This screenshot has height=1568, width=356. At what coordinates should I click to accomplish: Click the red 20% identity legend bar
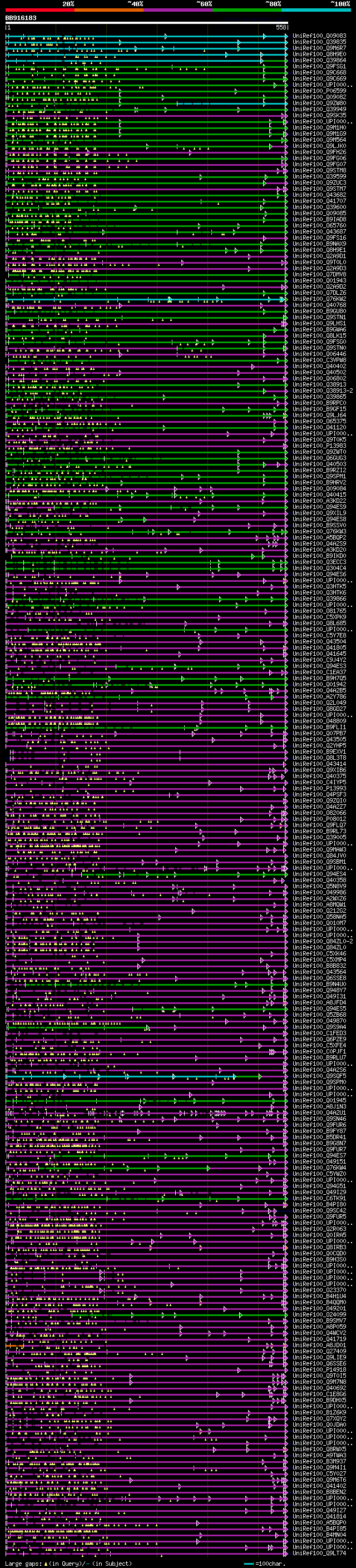(39, 10)
